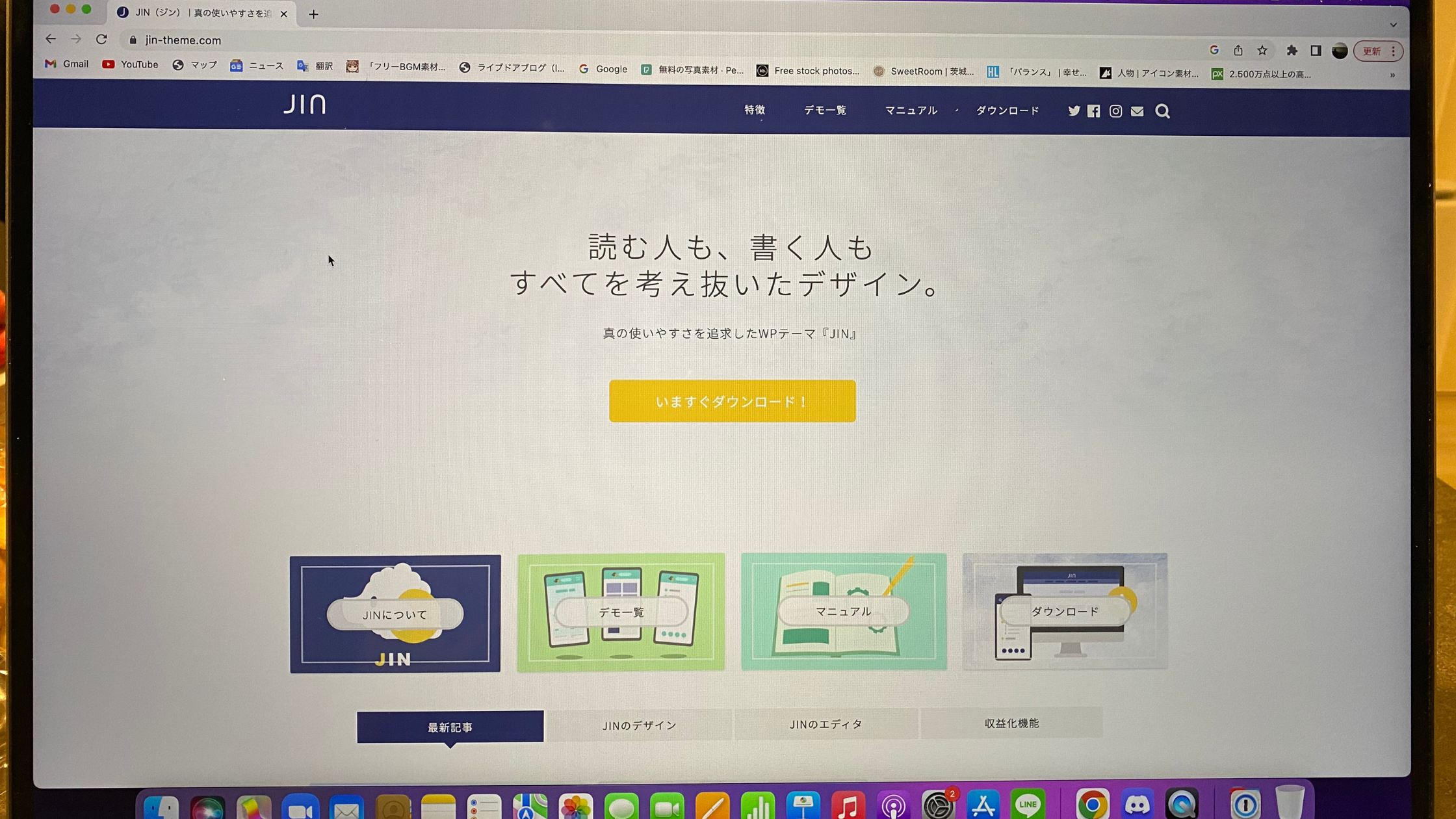Open YouTube bookmark

click(x=130, y=64)
